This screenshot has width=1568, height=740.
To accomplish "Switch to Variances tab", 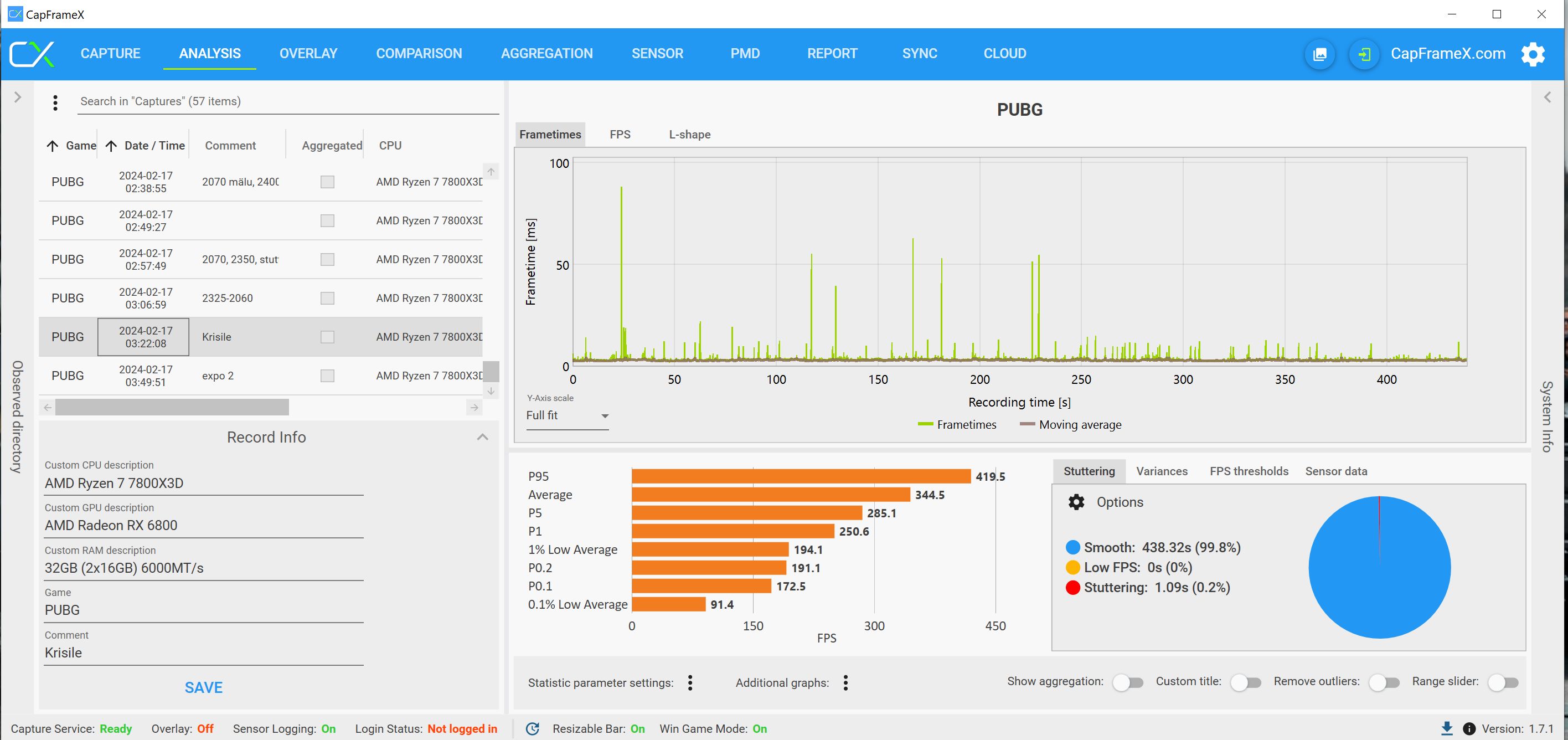I will 1162,471.
